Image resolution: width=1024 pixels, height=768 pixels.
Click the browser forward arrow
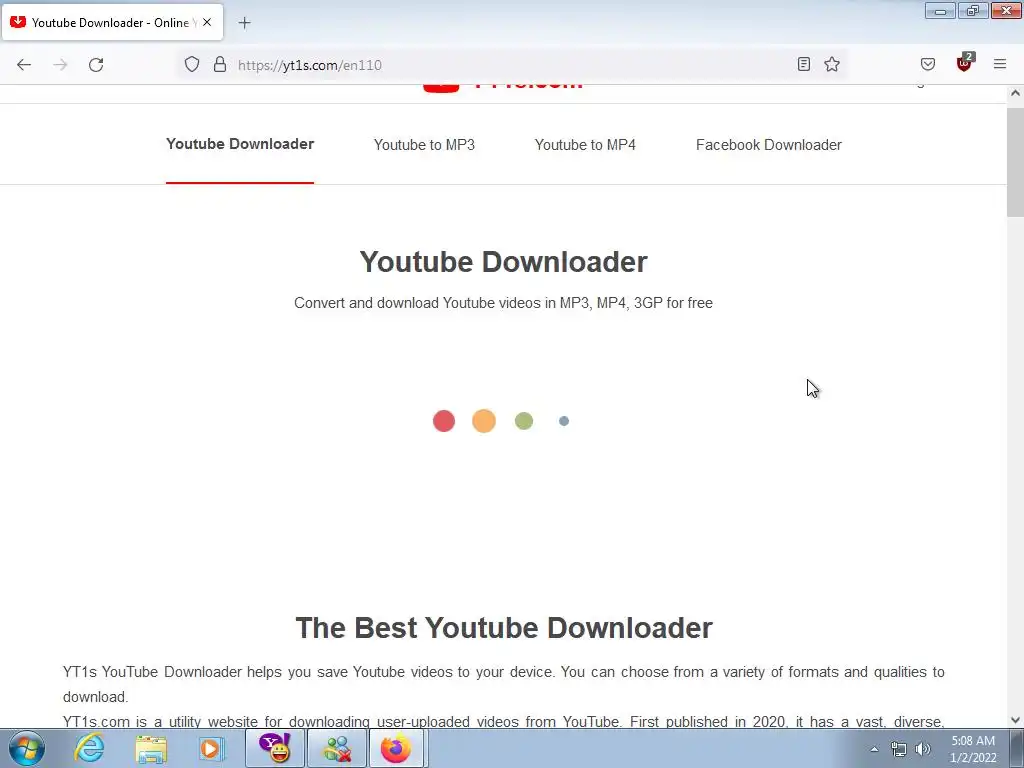[x=60, y=65]
